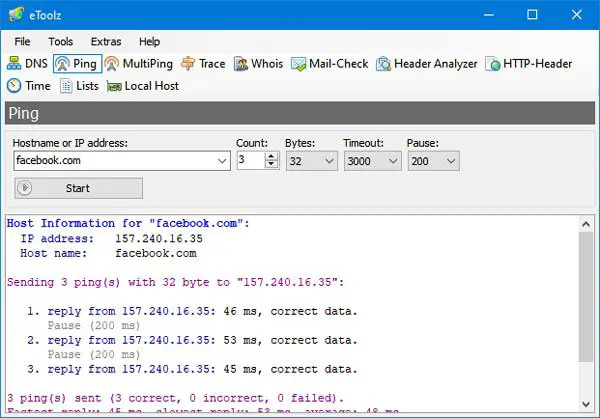Open the Lists tool
Screen dimensions: 600x418
coord(79,86)
